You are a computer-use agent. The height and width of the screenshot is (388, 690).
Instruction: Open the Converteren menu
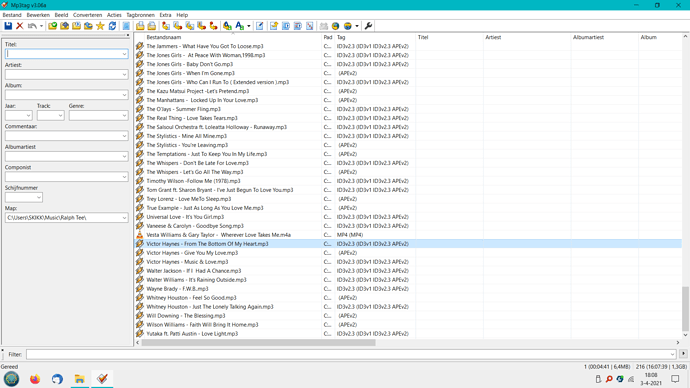[x=87, y=15]
